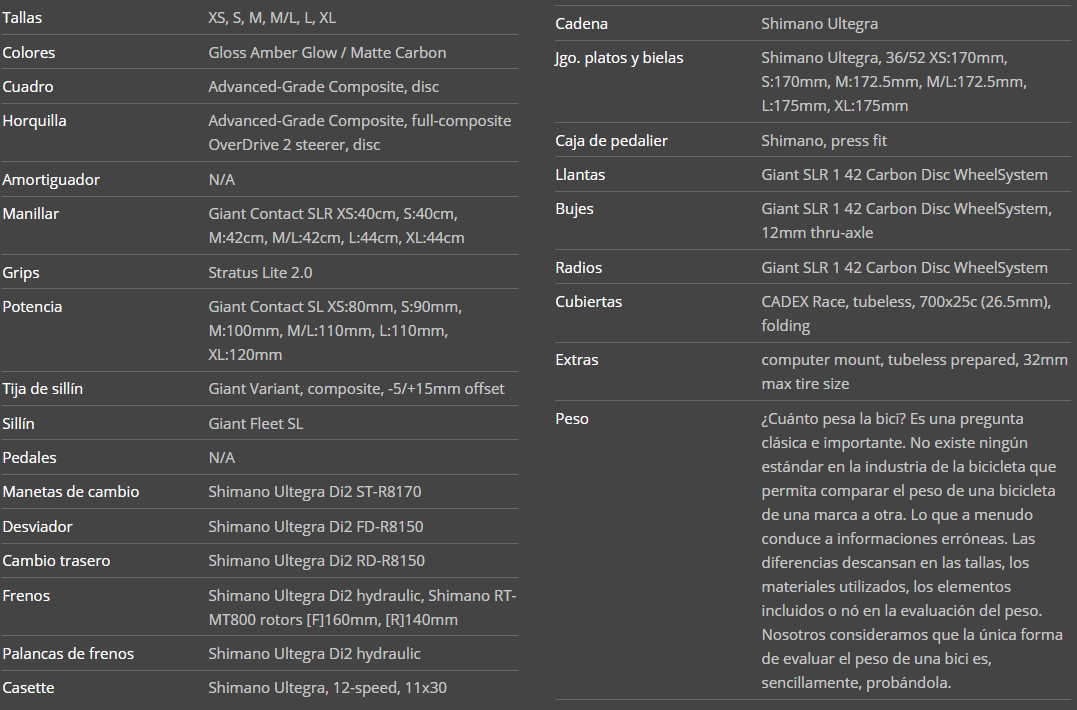Select the 'Gloss Amber Glow / Matte Carbon' text
This screenshot has height=710, width=1077.
pos(327,52)
